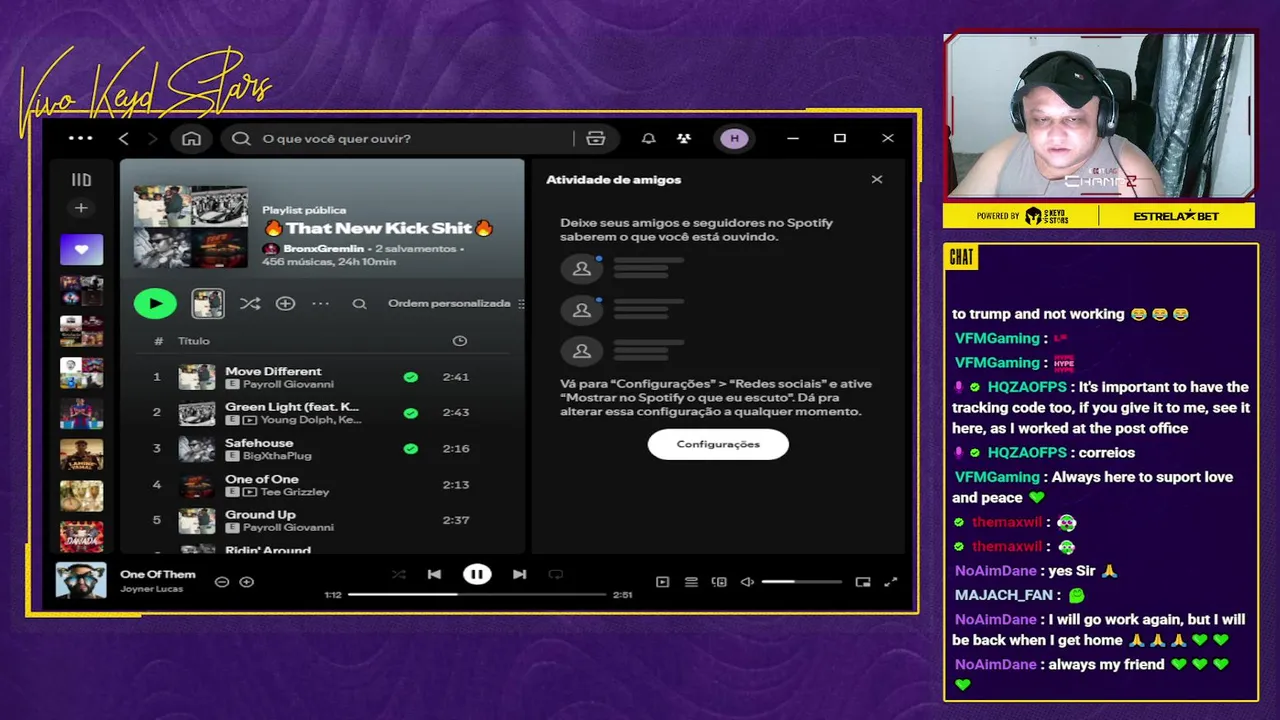
Task: Click the 'Configurações' button
Action: 718,444
